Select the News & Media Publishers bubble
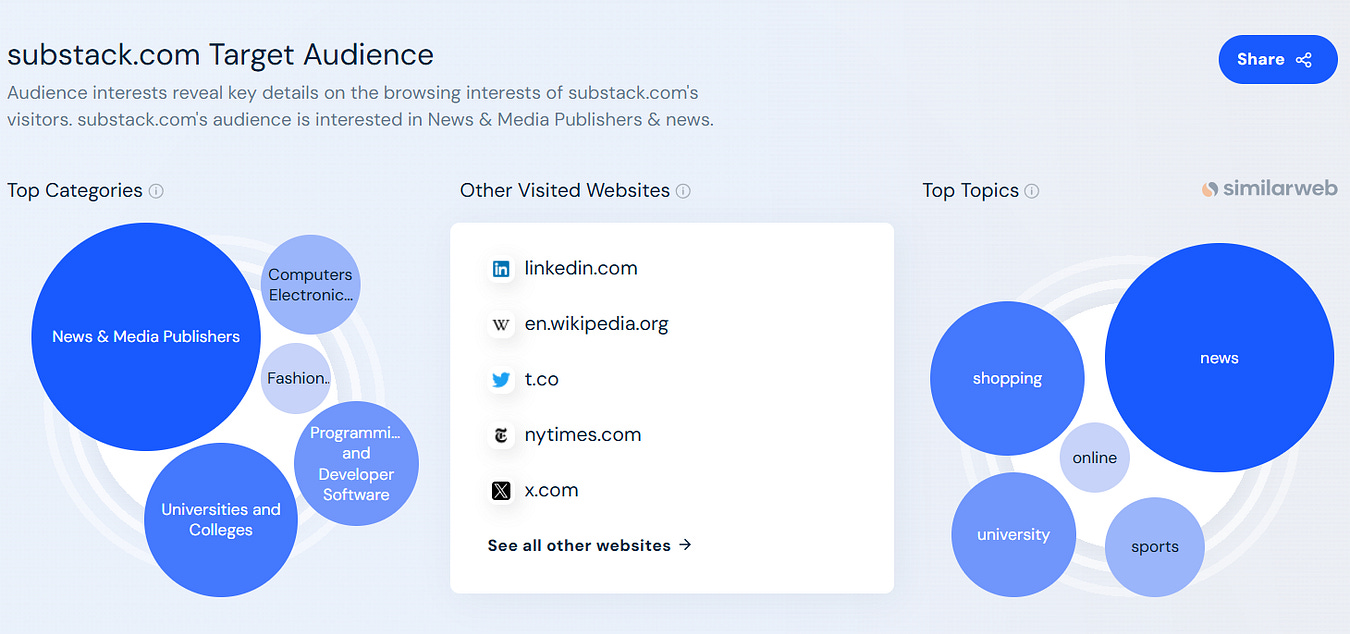Viewport: 1350px width, 634px height. tap(146, 337)
